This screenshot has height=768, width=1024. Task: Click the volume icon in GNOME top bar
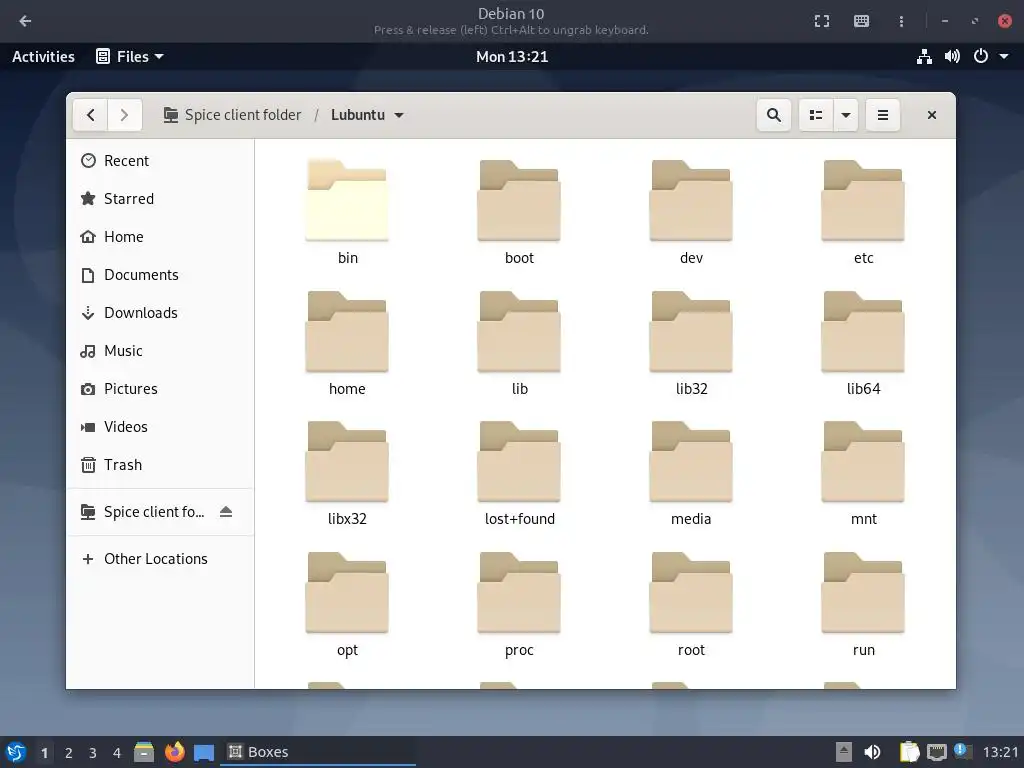coord(952,57)
